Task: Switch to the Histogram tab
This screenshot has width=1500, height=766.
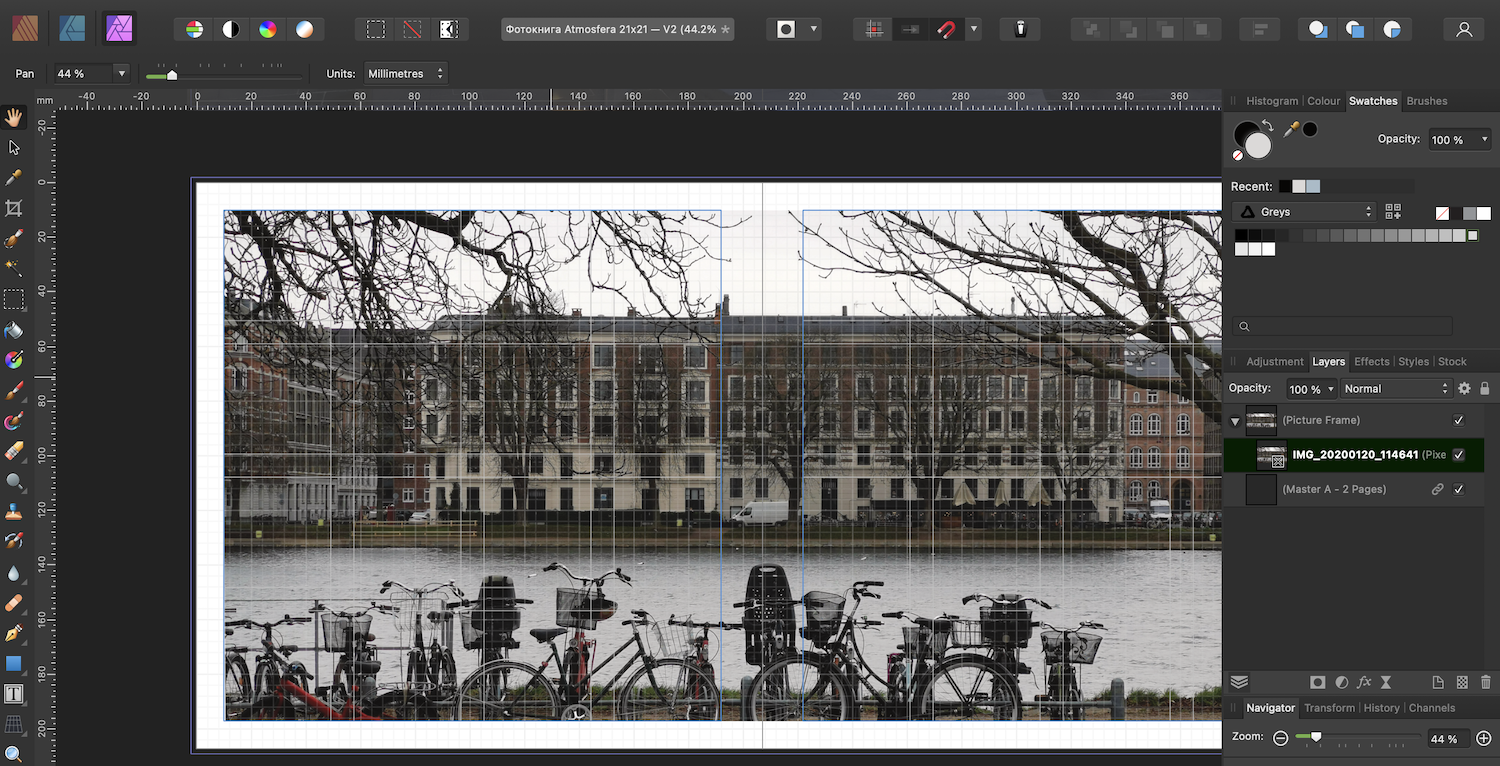Action: 1271,101
